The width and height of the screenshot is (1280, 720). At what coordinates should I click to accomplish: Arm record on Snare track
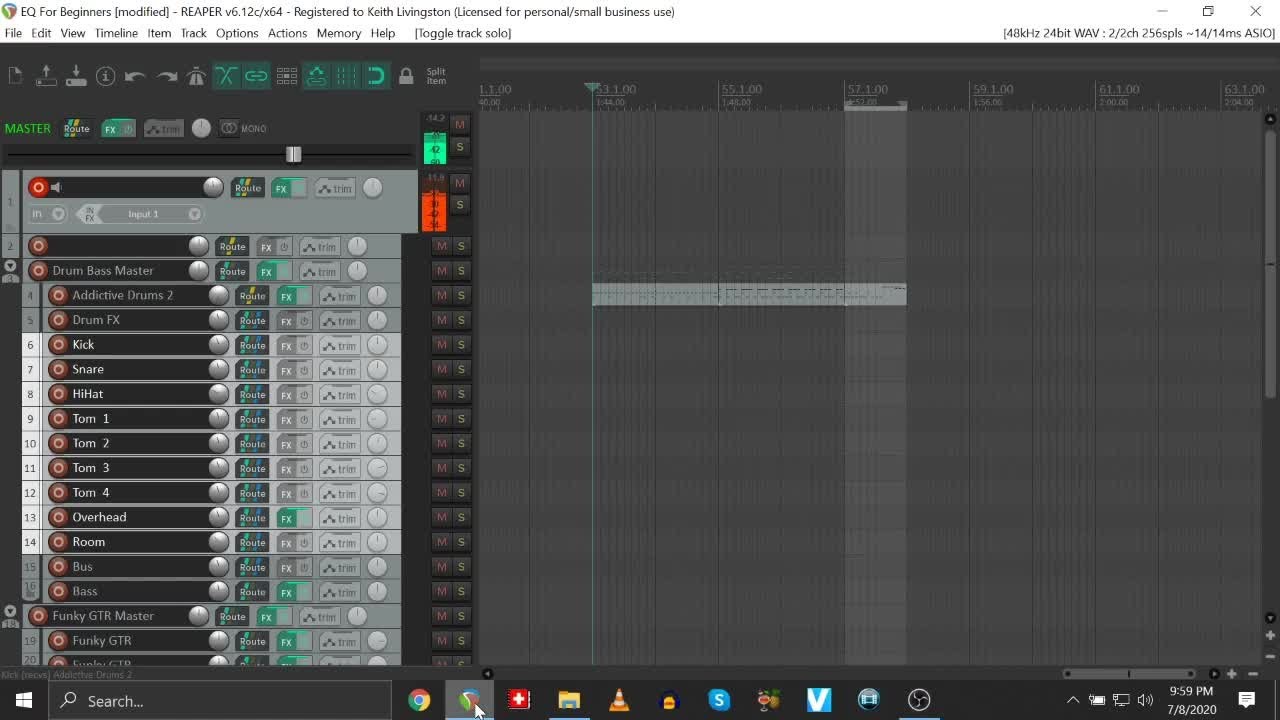coord(58,369)
